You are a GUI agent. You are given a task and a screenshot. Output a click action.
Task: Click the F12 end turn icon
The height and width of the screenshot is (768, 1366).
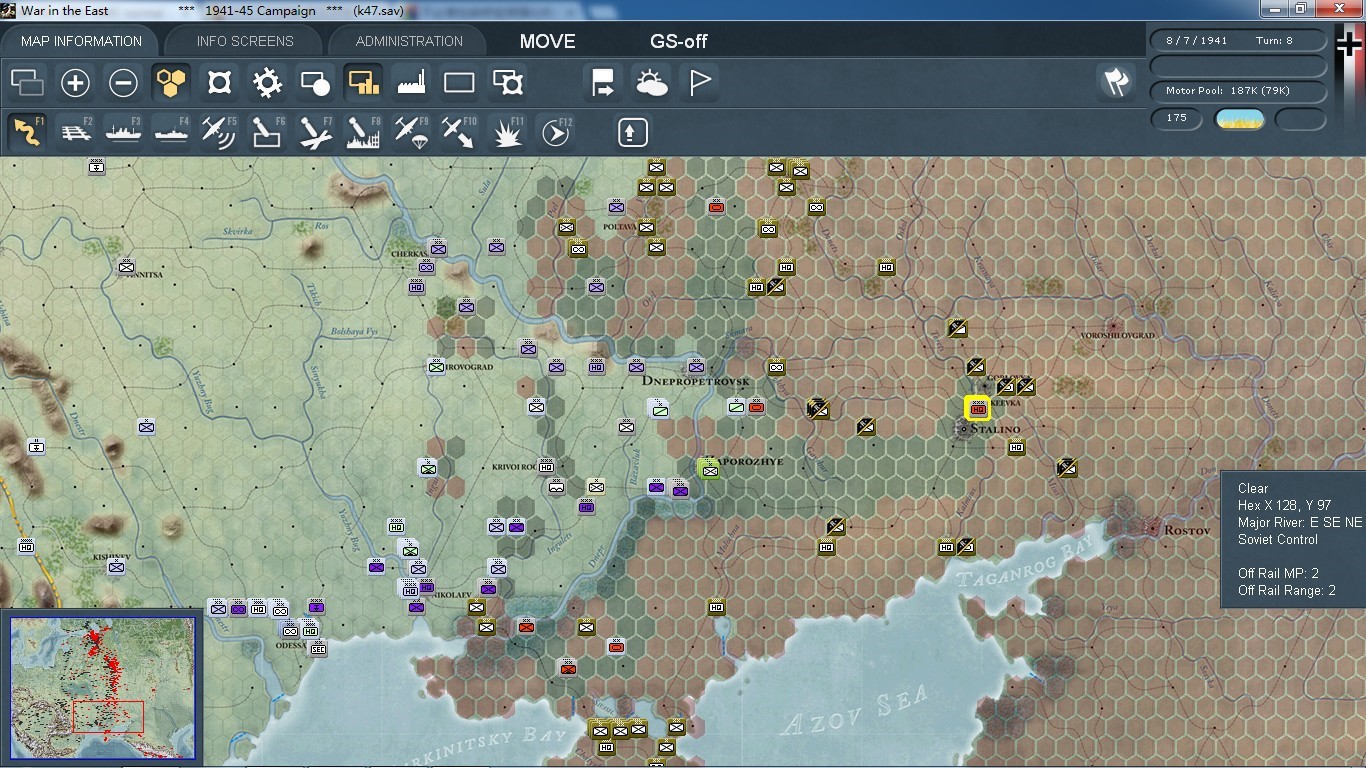point(555,132)
